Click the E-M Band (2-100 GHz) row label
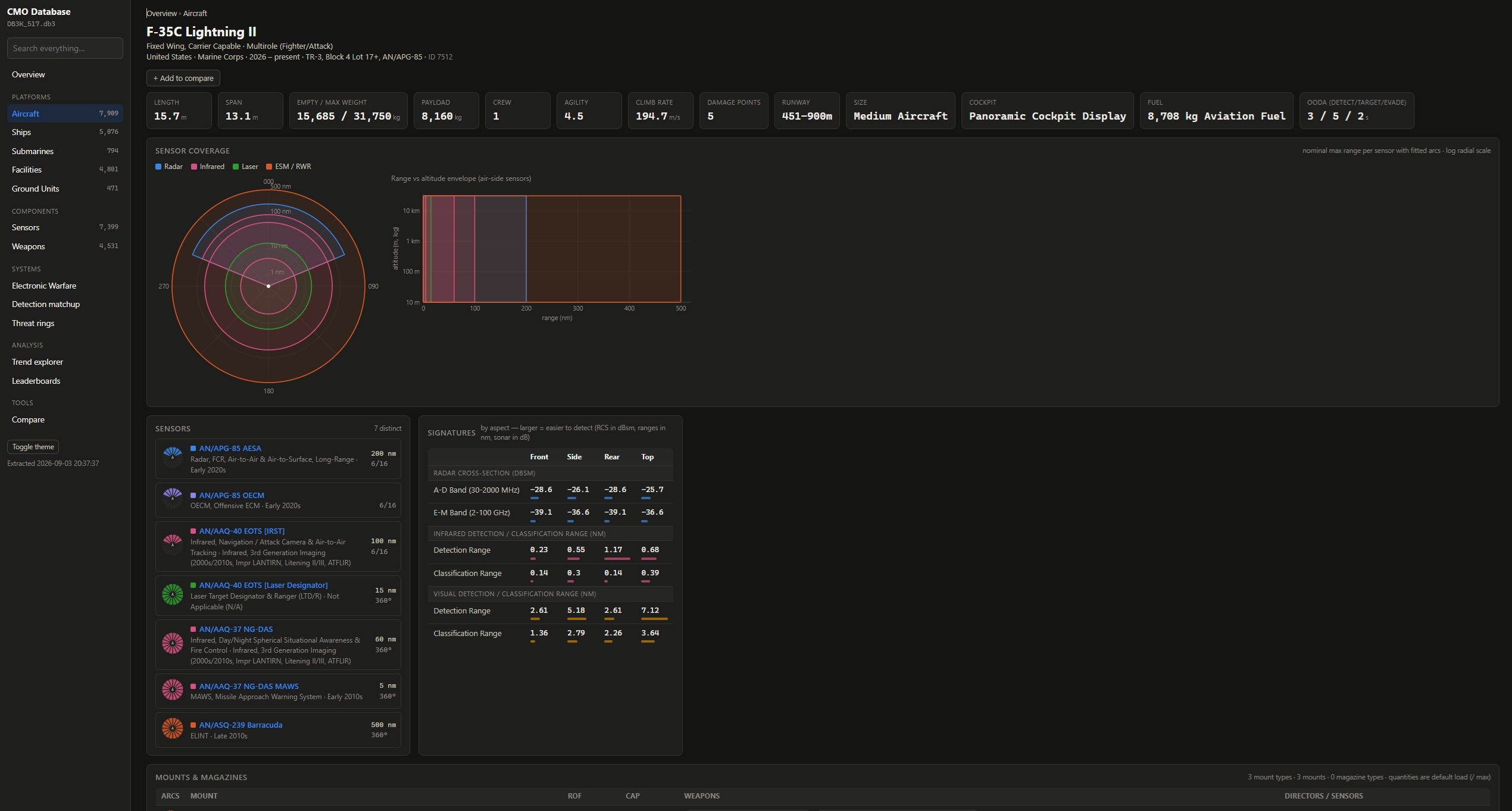Screen dimensions: 1512x811 pos(471,513)
